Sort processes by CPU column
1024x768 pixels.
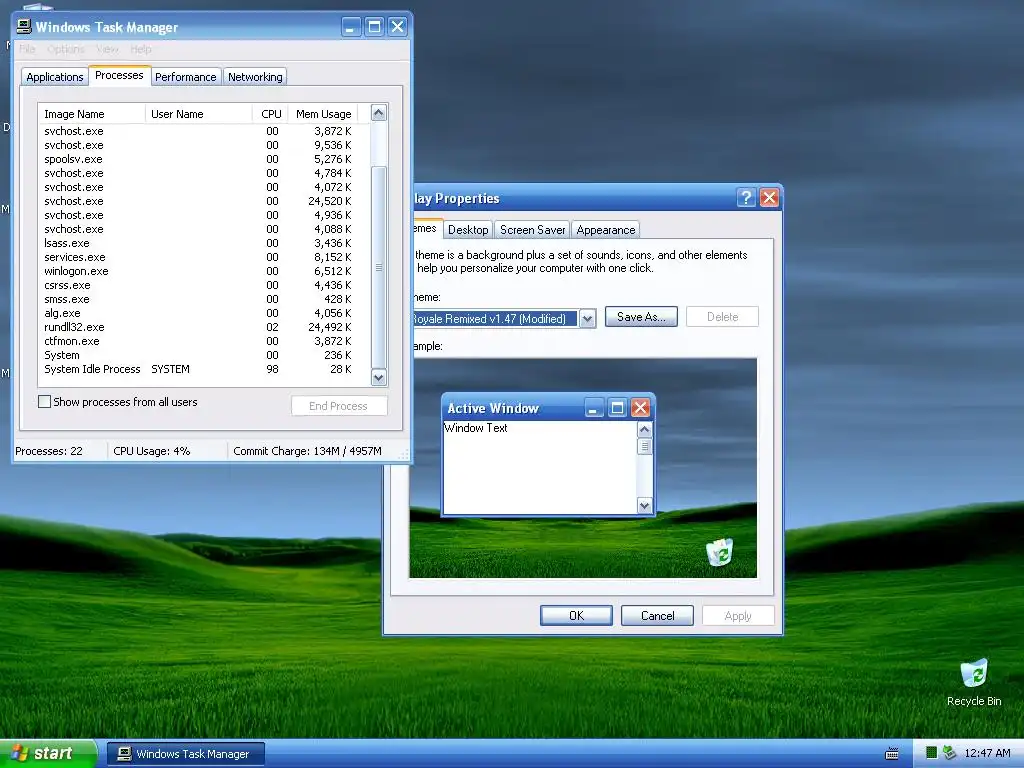(x=270, y=114)
